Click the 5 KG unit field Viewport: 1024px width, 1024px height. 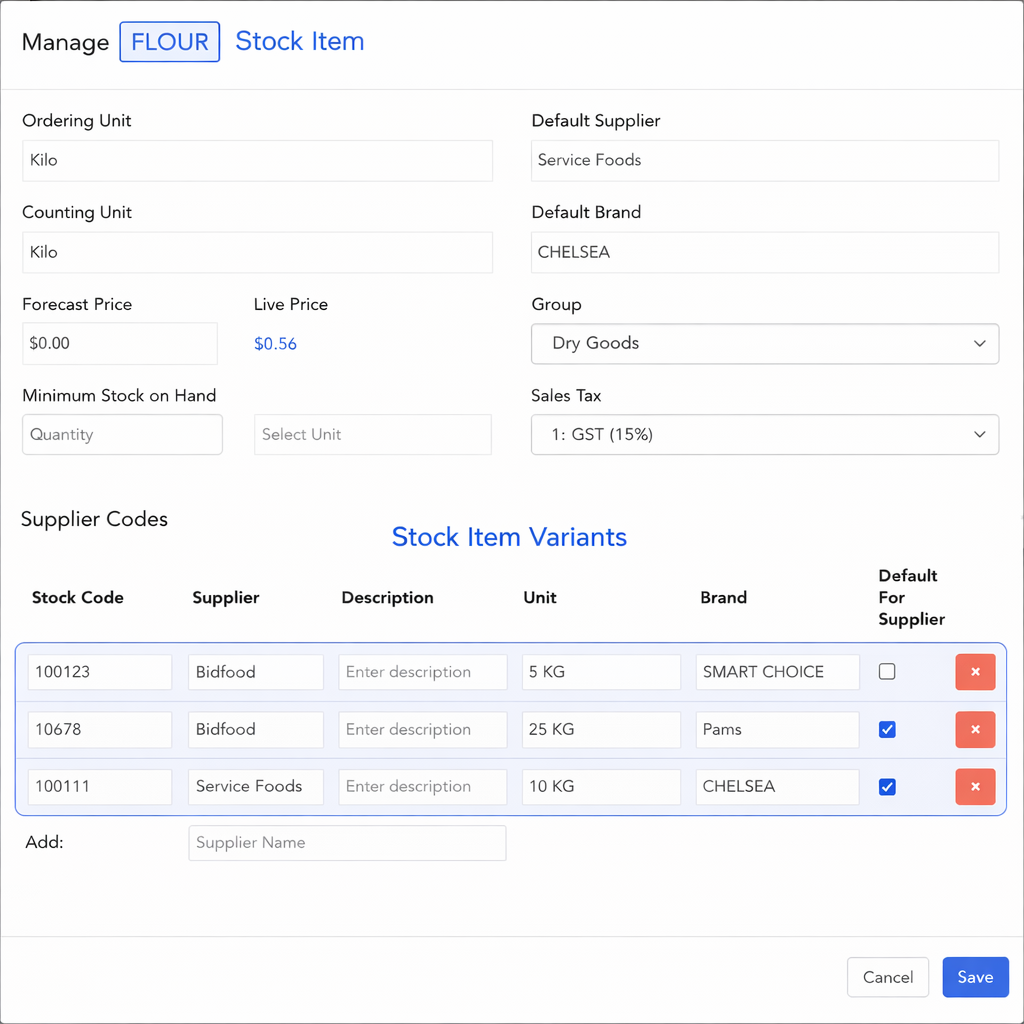coord(601,671)
